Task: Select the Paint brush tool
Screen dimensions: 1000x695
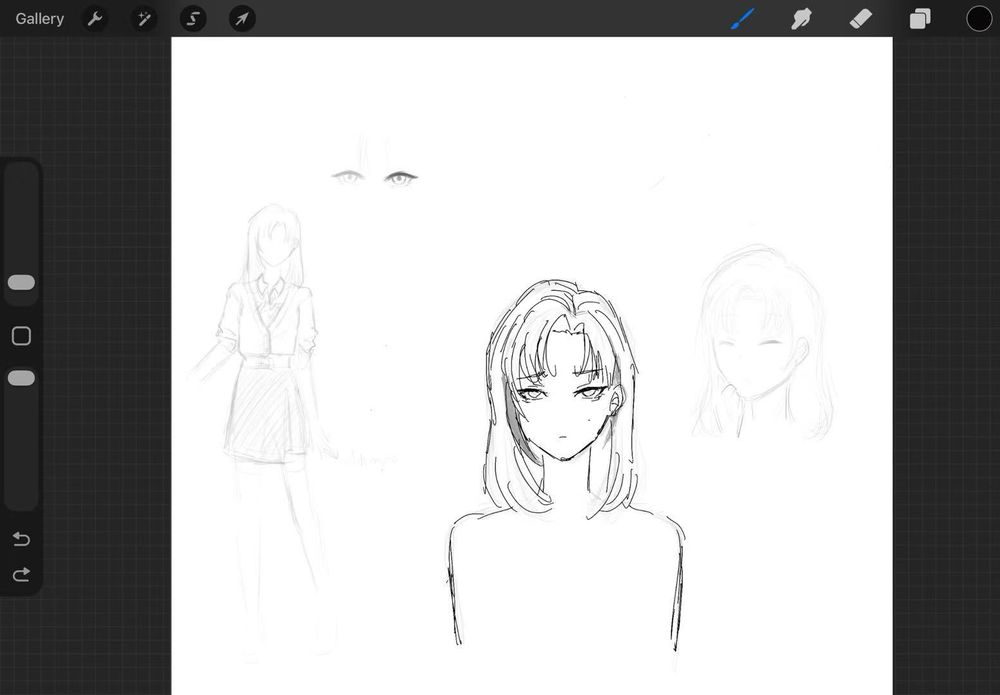Action: coord(742,18)
